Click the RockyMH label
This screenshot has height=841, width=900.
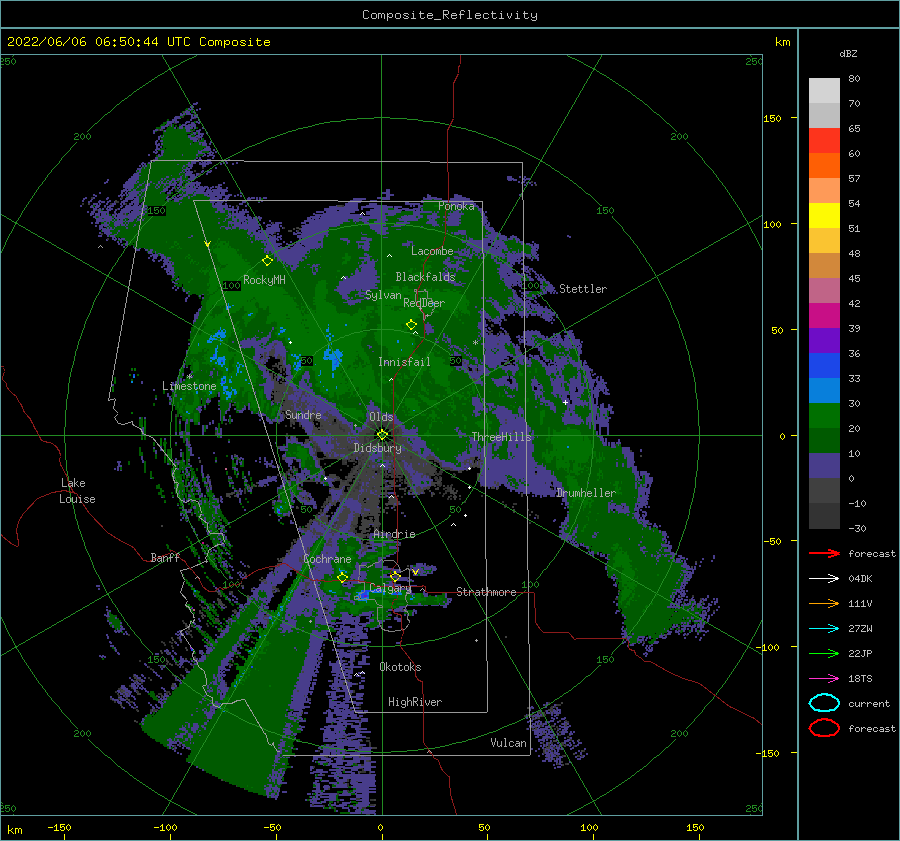click(264, 280)
